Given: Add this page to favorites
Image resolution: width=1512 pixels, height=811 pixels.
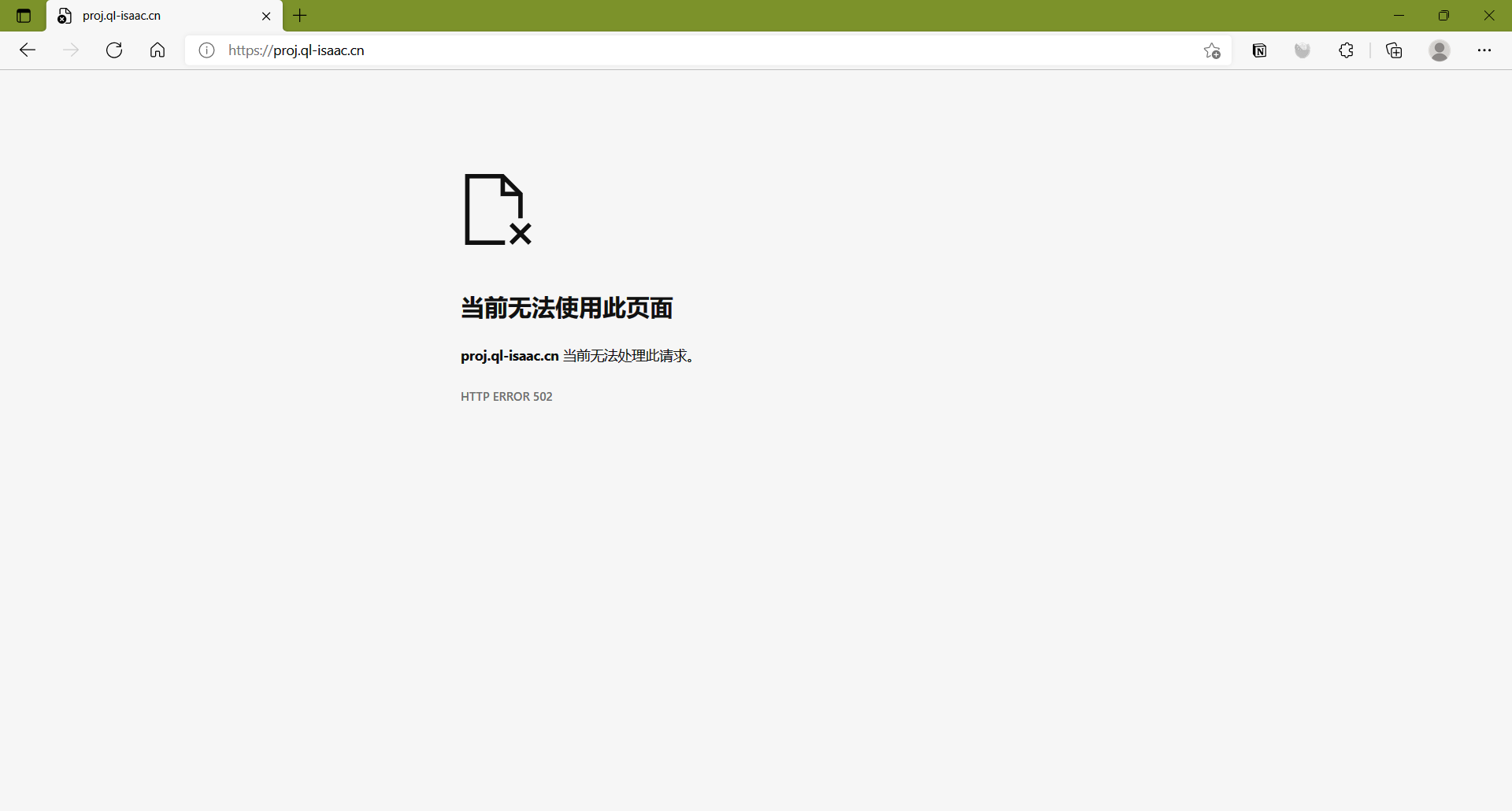Looking at the screenshot, I should (x=1212, y=50).
